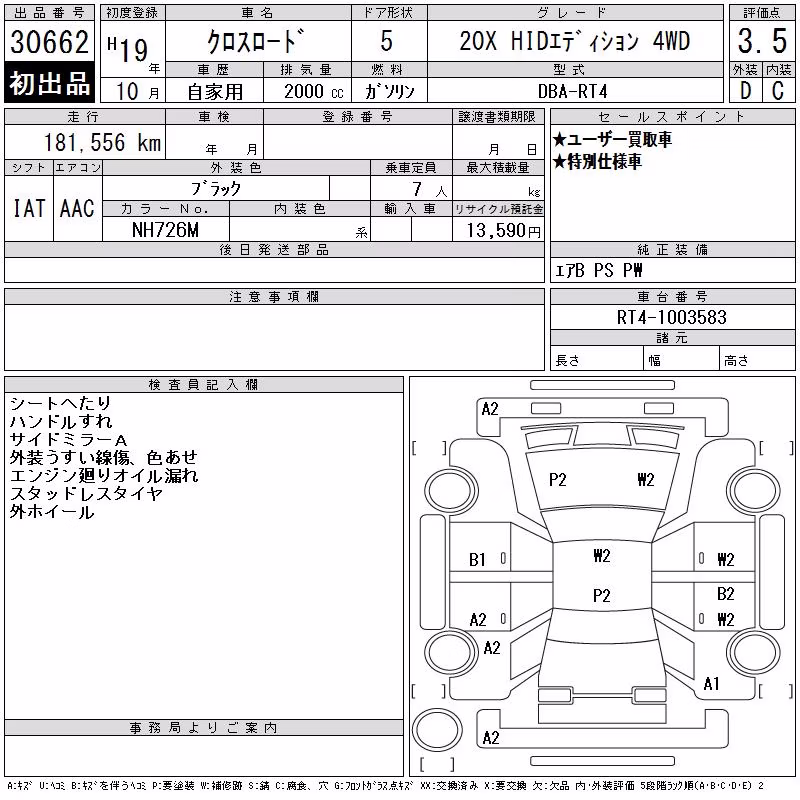The height and width of the screenshot is (800, 800).
Task: Click the 幅 dimension cell
Action: [681, 358]
